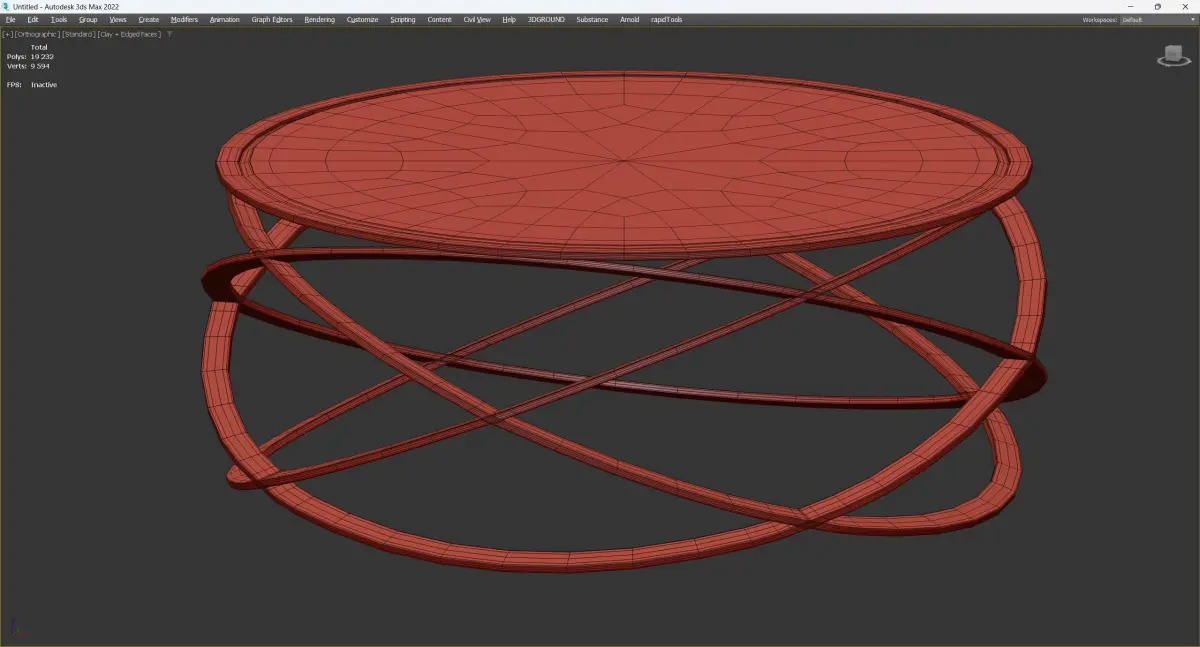
Task: Click the 3ds Max application icon in title bar
Action: point(6,6)
